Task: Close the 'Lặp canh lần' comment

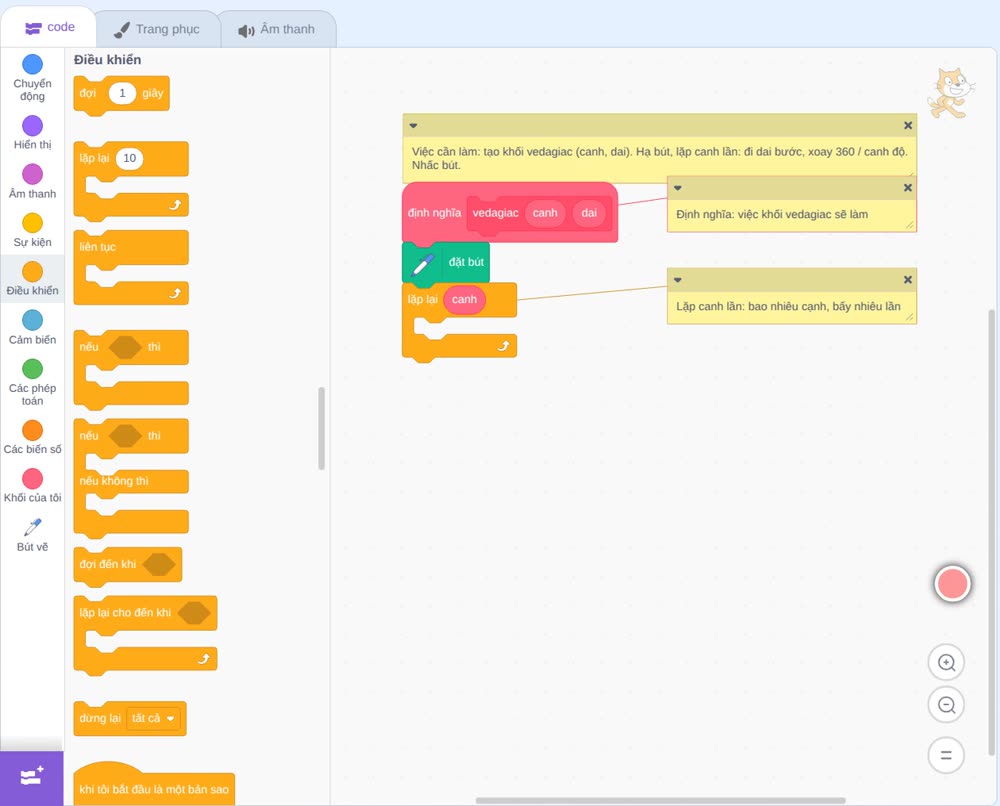Action: pos(908,280)
